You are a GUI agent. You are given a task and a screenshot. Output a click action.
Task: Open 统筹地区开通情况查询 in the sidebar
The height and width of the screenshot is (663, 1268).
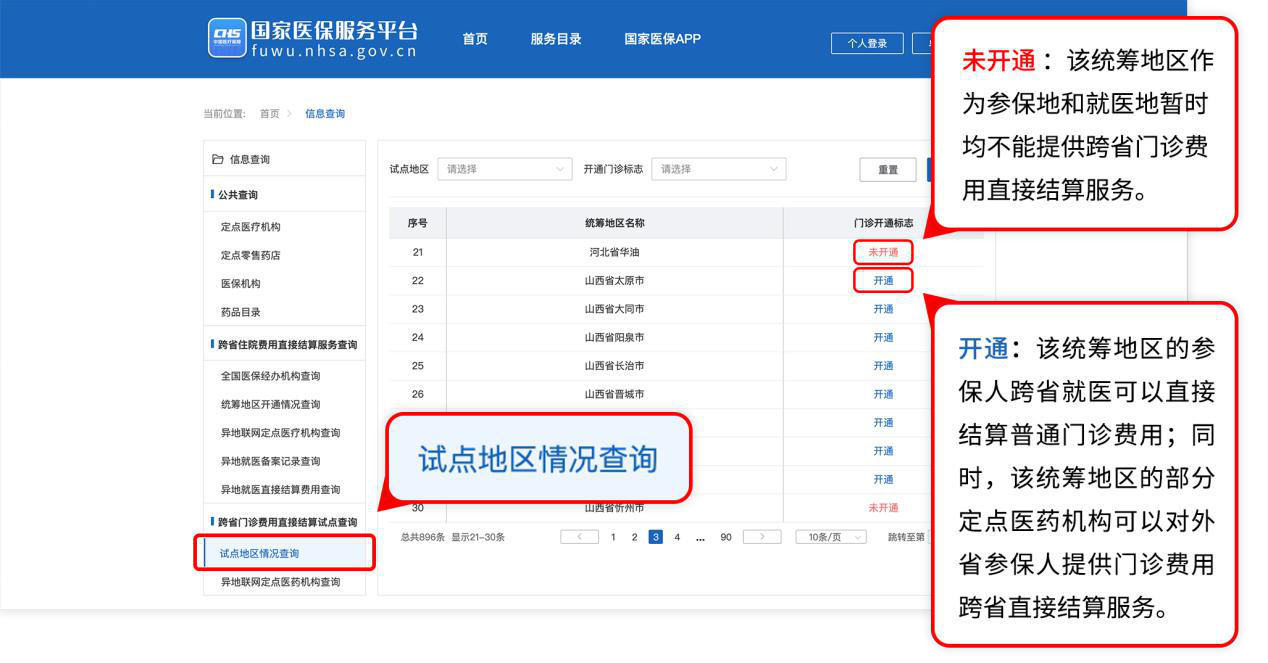point(270,404)
